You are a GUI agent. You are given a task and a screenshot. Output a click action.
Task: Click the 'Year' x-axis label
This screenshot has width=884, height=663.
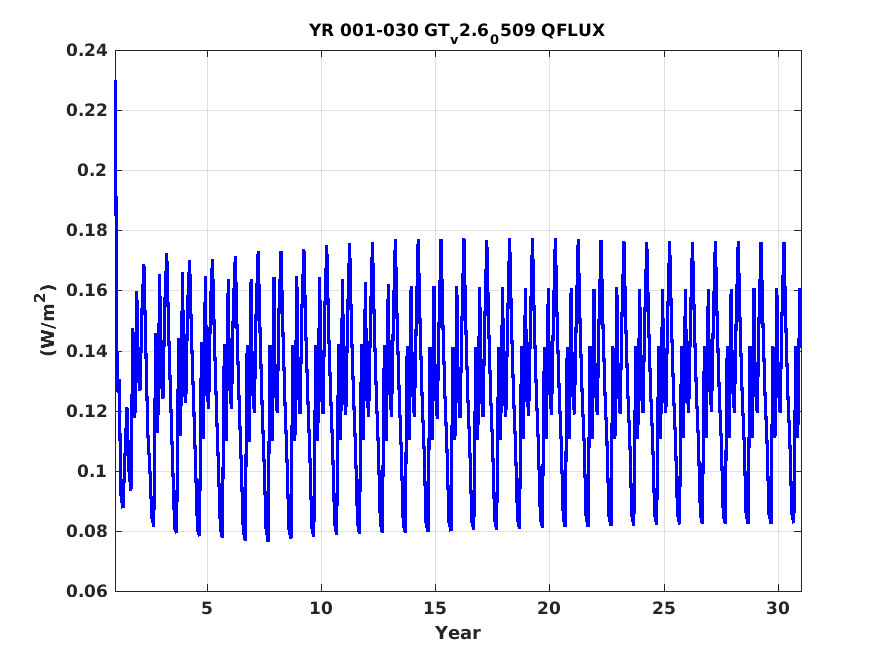point(457,633)
